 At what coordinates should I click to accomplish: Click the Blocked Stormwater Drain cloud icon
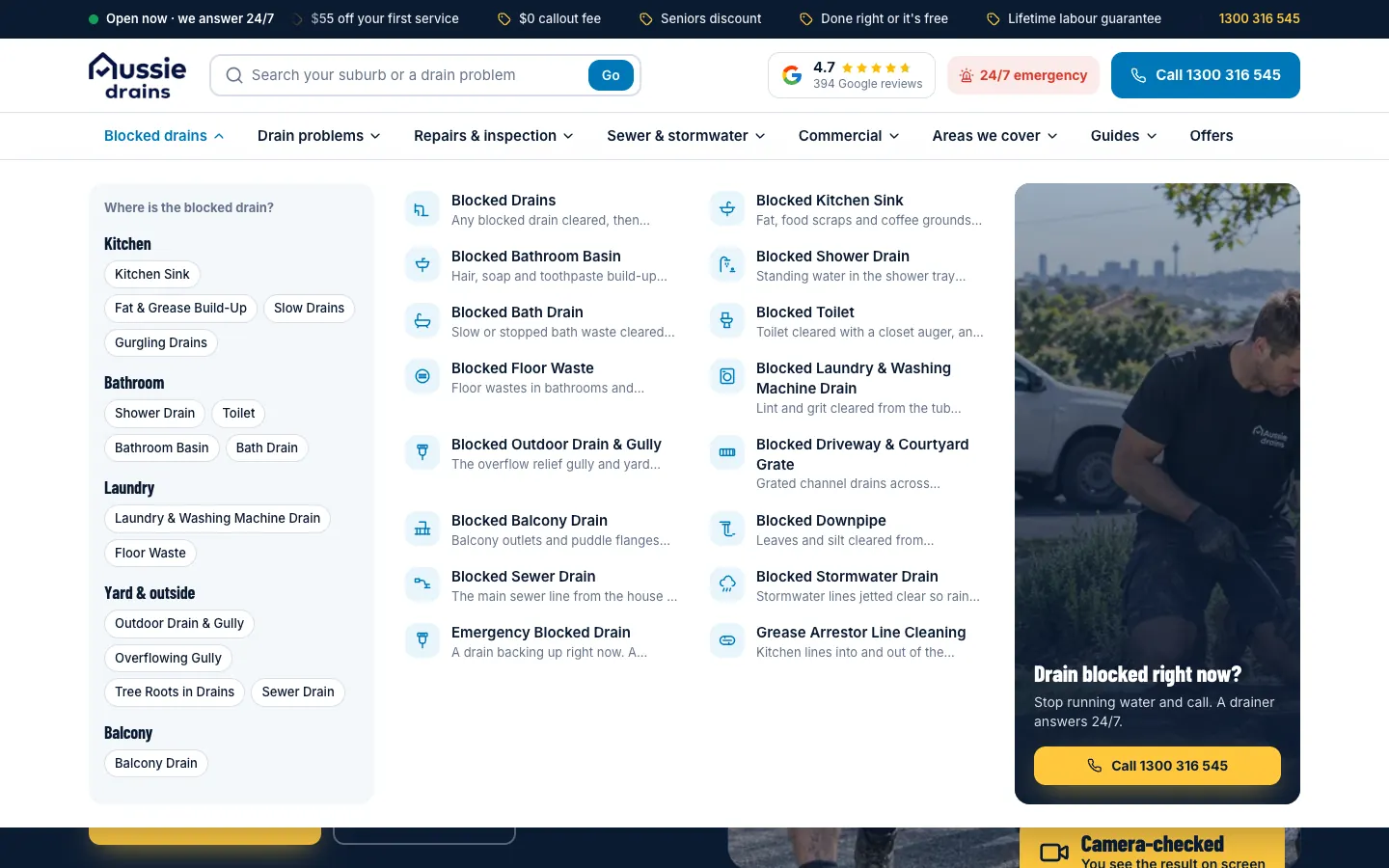pos(727,584)
